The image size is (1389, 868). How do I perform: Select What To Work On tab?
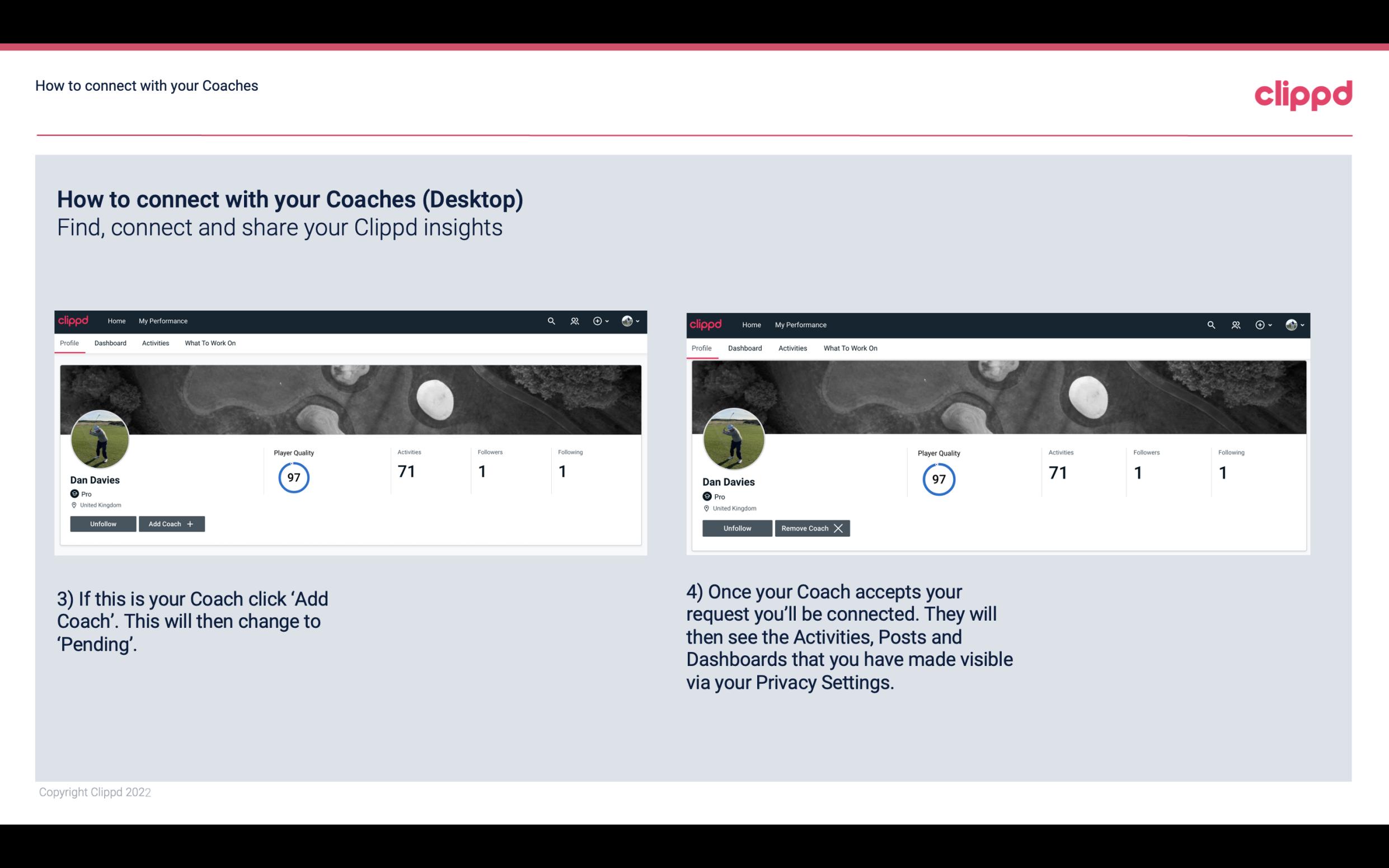click(x=209, y=343)
